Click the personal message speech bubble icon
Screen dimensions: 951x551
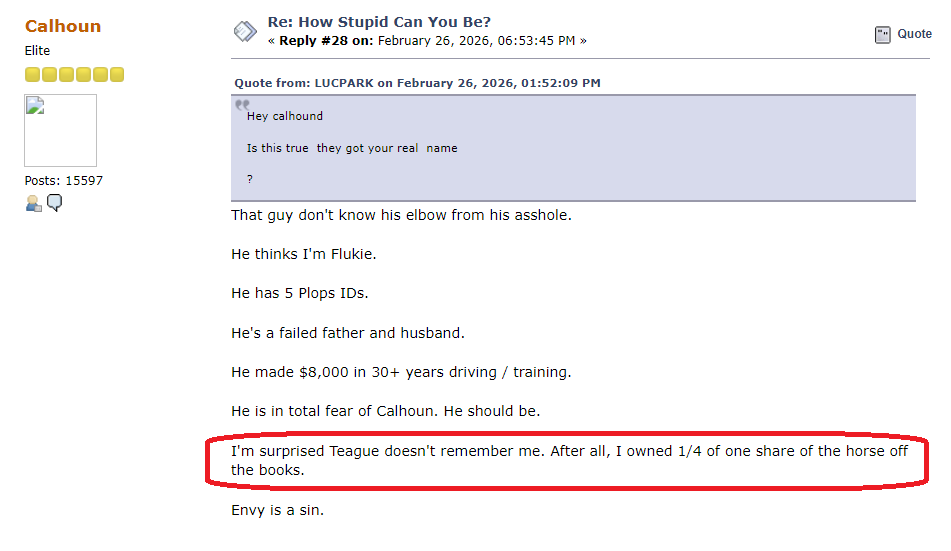55,203
